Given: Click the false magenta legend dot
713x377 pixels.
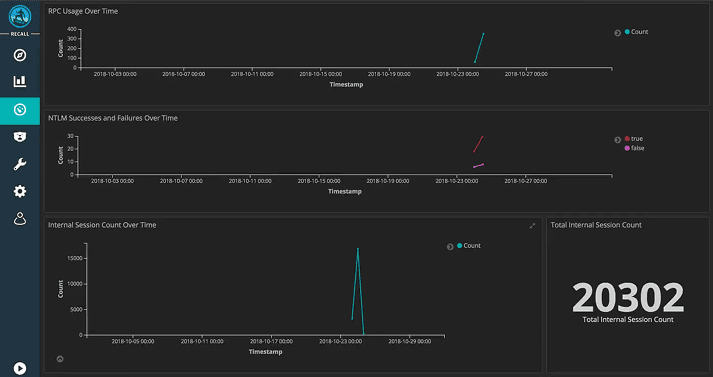Looking at the screenshot, I should [x=627, y=148].
